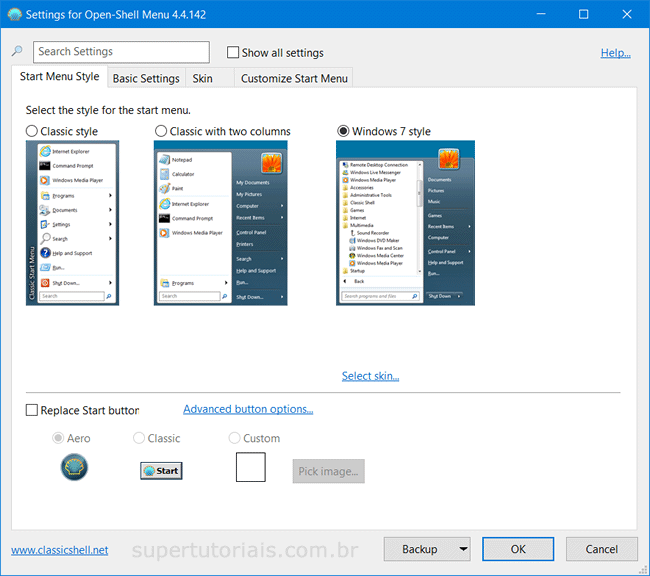Click the Aero shell start button icon
The height and width of the screenshot is (576, 650).
tap(74, 467)
